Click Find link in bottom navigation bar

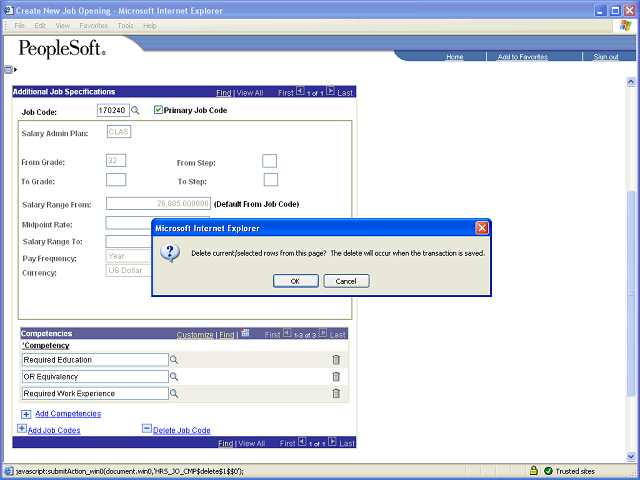point(225,443)
